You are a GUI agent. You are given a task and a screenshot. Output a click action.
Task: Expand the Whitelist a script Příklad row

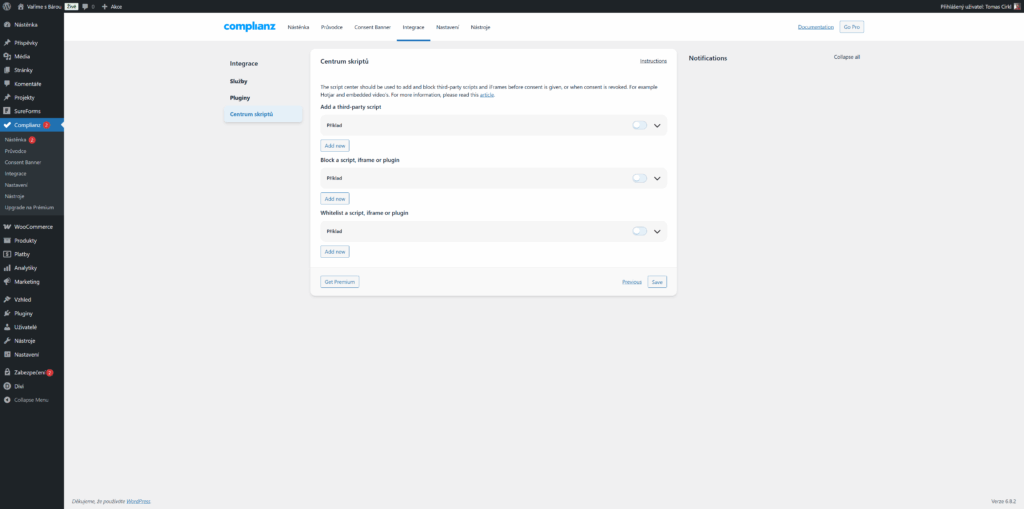coord(657,231)
